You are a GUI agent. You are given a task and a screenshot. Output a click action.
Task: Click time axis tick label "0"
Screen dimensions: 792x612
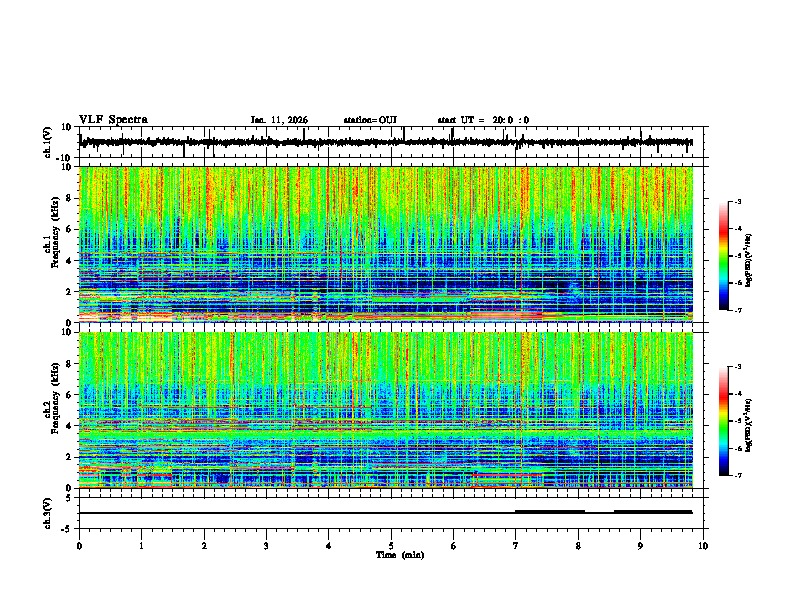[x=79, y=546]
